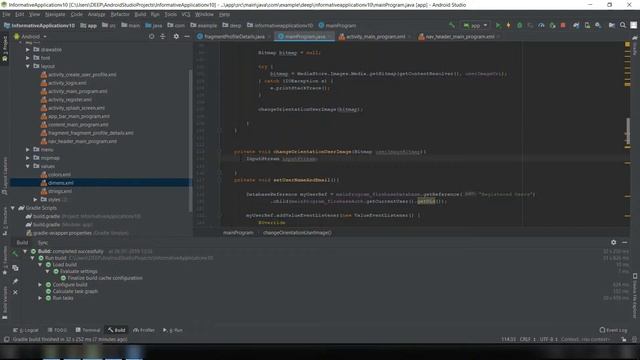This screenshot has width=640, height=360.
Task: Click the pin icon in Build sidebar
Action: pos(15,281)
